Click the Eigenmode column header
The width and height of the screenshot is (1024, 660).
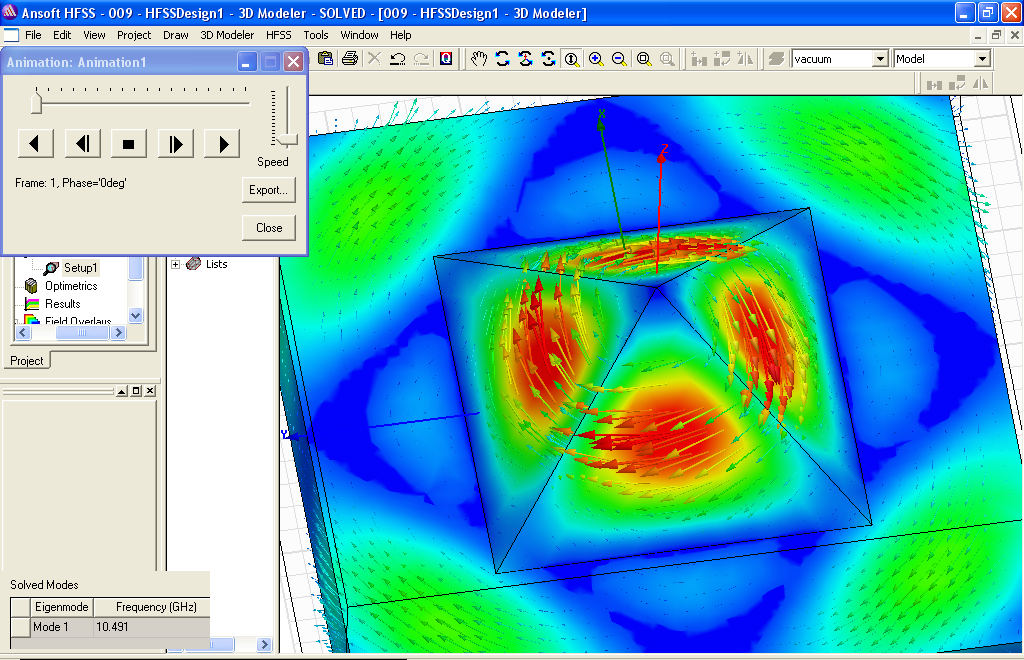point(61,607)
